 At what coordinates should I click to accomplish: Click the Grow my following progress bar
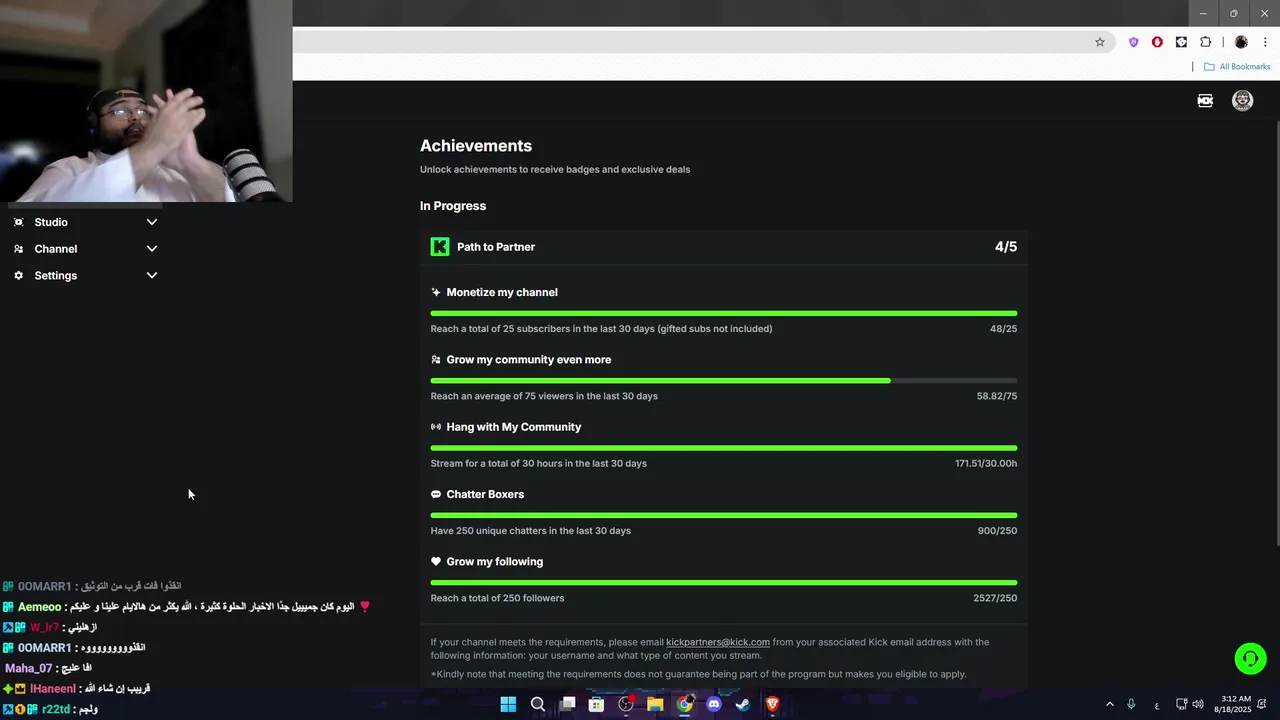tap(724, 582)
